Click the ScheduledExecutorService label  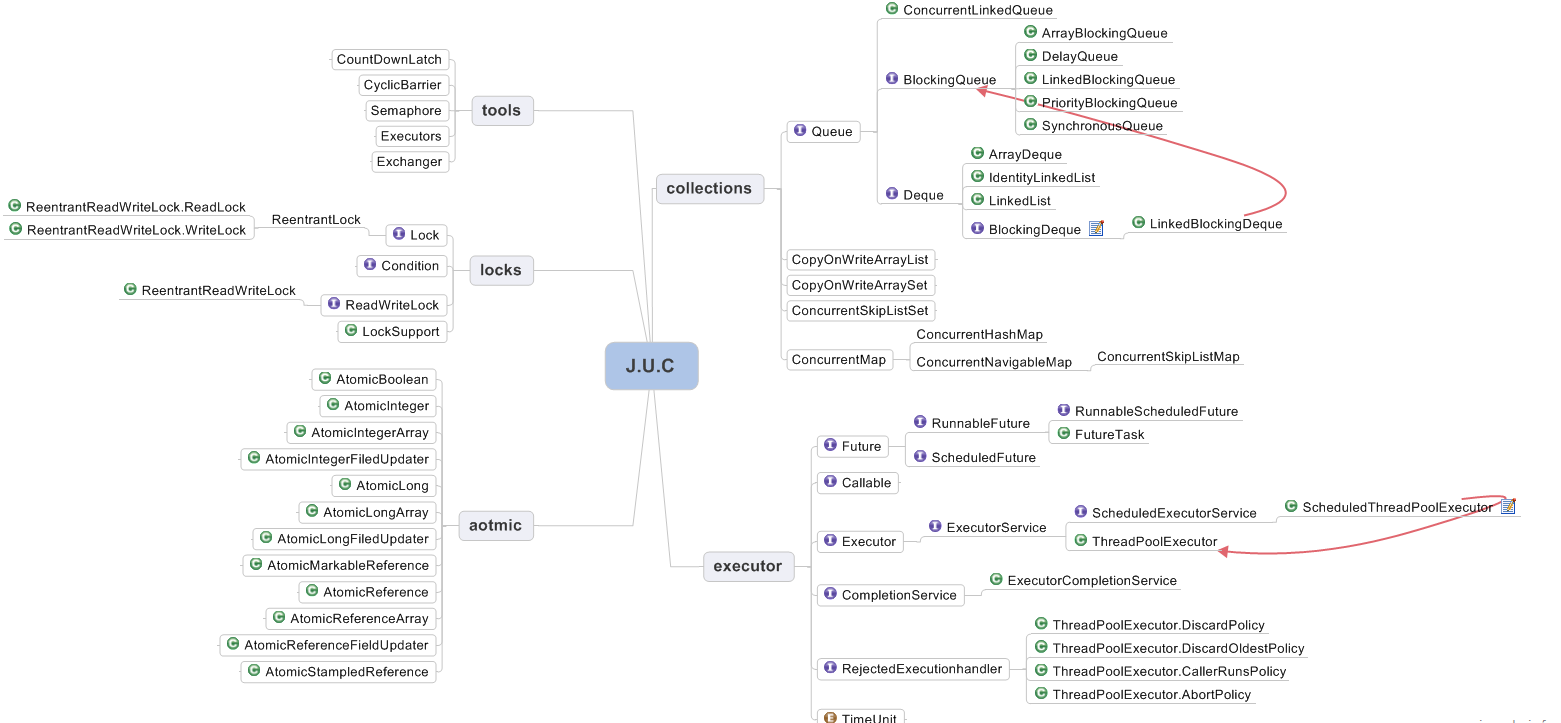(x=1174, y=513)
